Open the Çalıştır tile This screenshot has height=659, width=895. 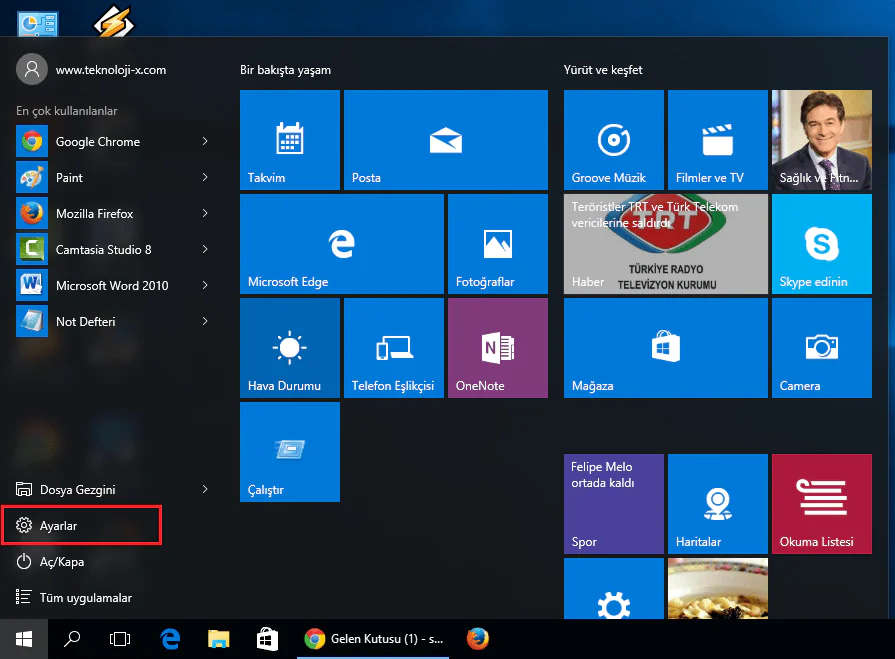[x=289, y=451]
